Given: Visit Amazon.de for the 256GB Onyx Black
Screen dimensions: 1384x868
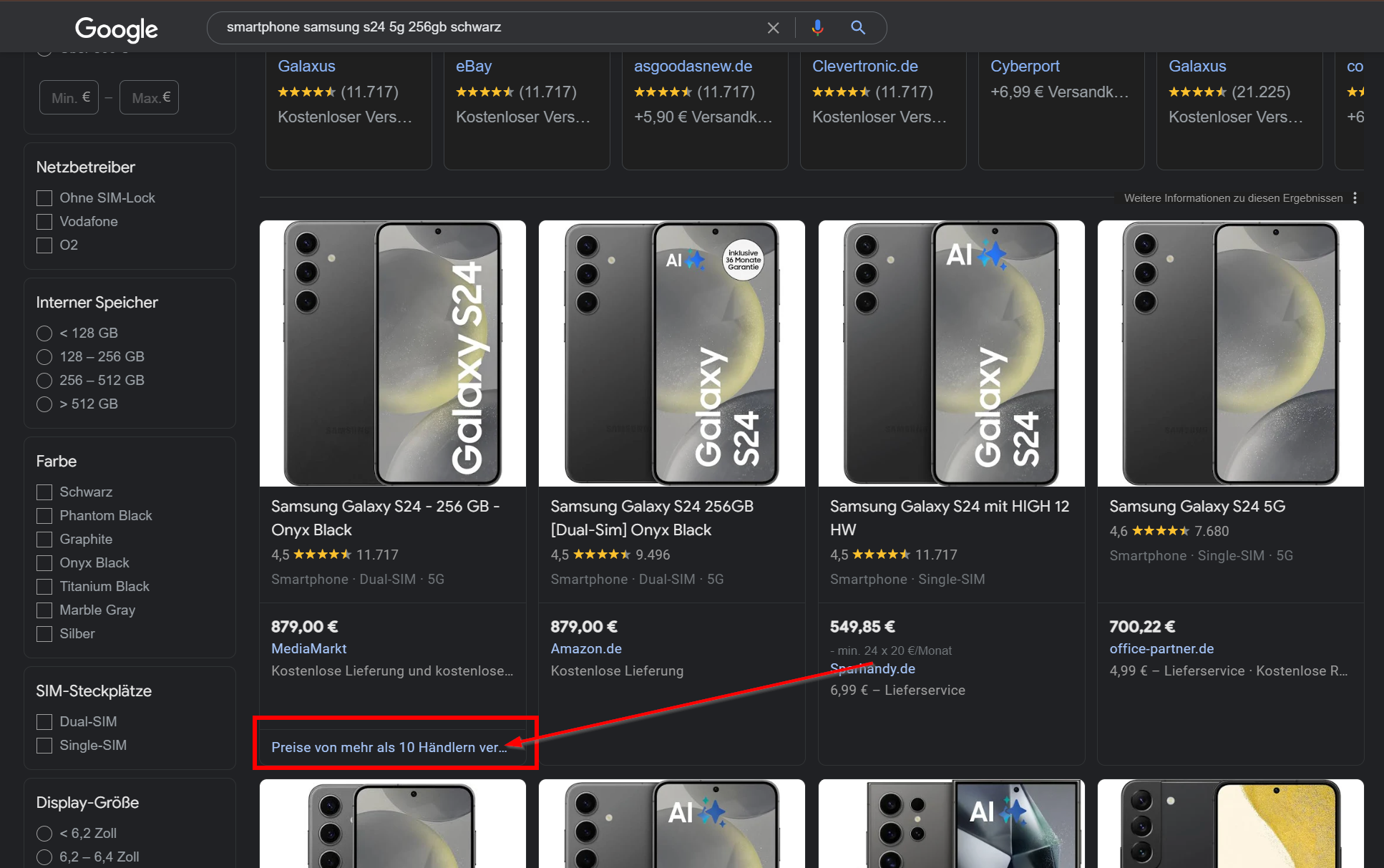Looking at the screenshot, I should 586,648.
